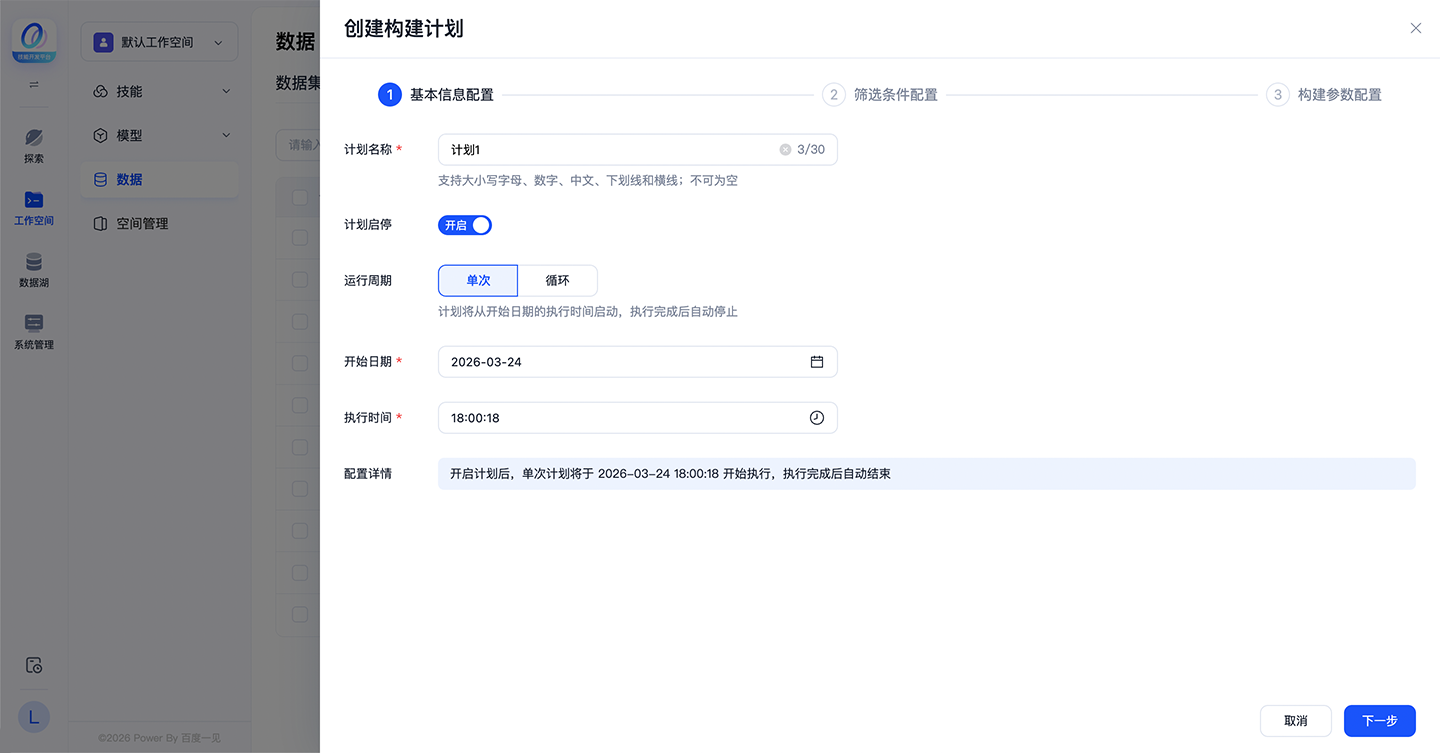
Task: Click the 默认工作空间 workspace avatar icon
Action: point(103,42)
